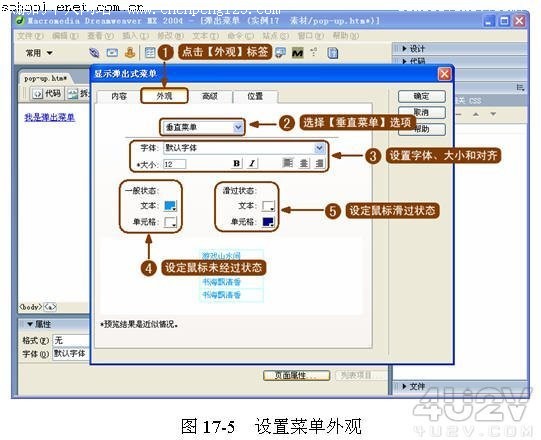Pick the 滑过状态 单元格 color swatch
Viewport: 541px width, 440px height.
coord(268,222)
